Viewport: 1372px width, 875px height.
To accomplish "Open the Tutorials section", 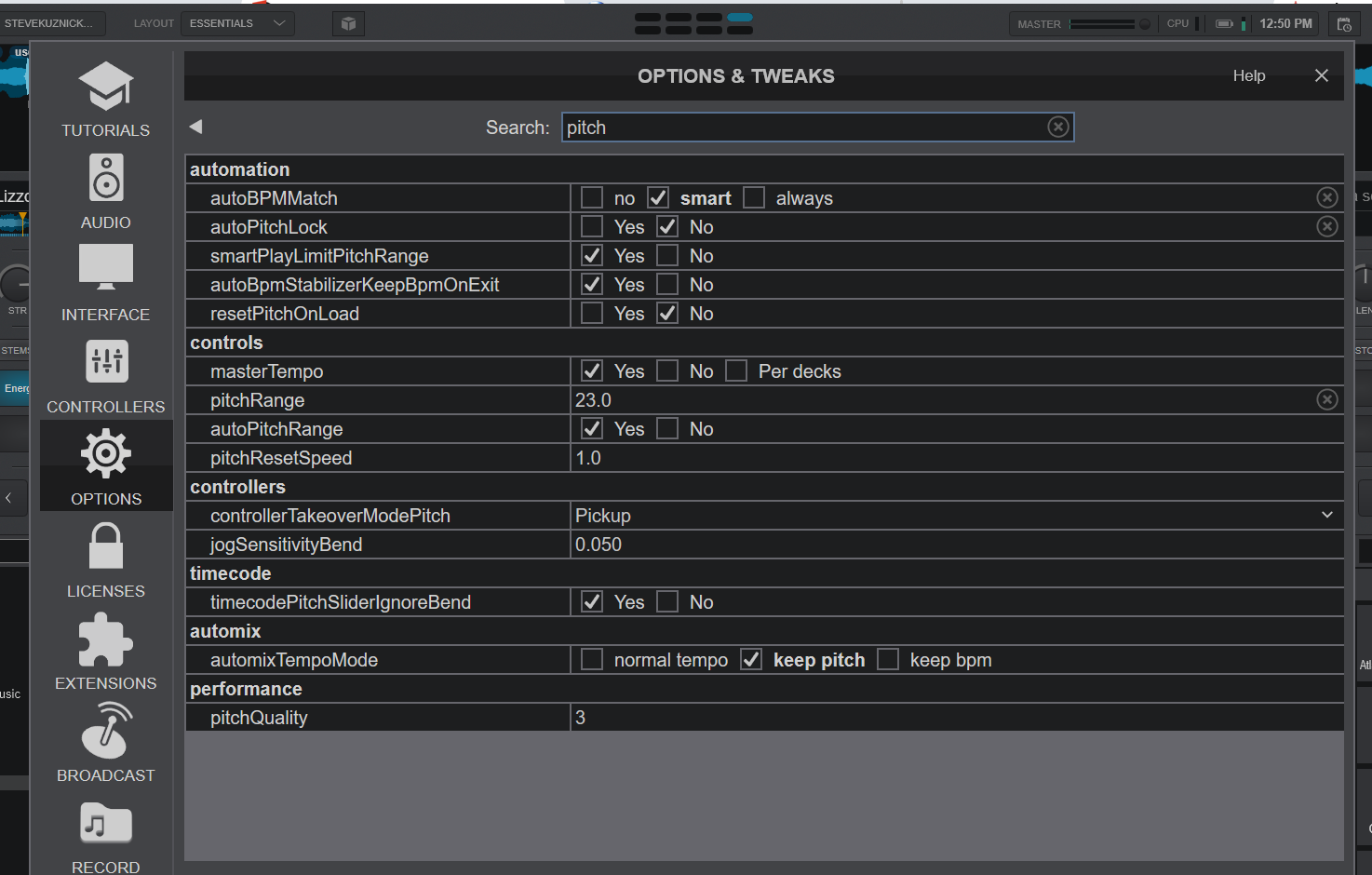I will (x=106, y=99).
